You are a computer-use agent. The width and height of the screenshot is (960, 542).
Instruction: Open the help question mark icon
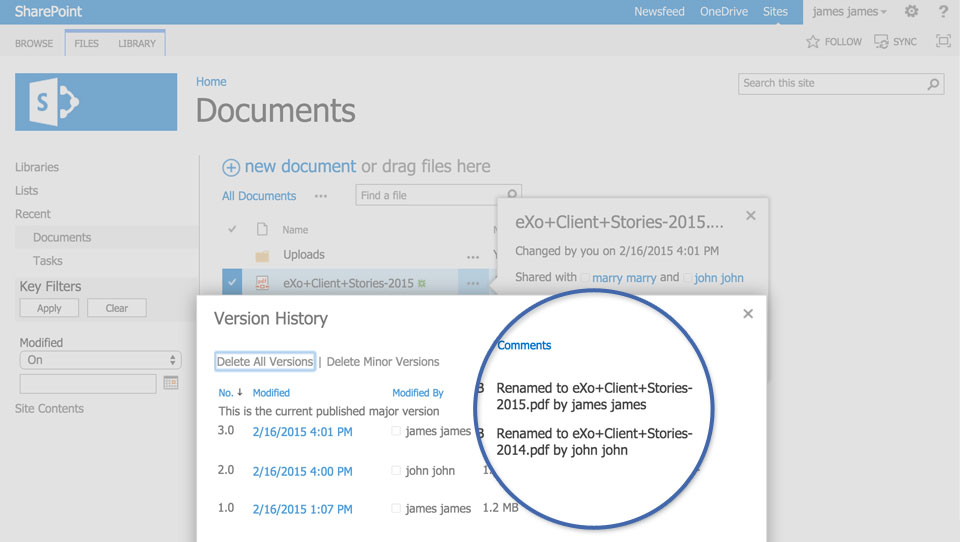[943, 11]
